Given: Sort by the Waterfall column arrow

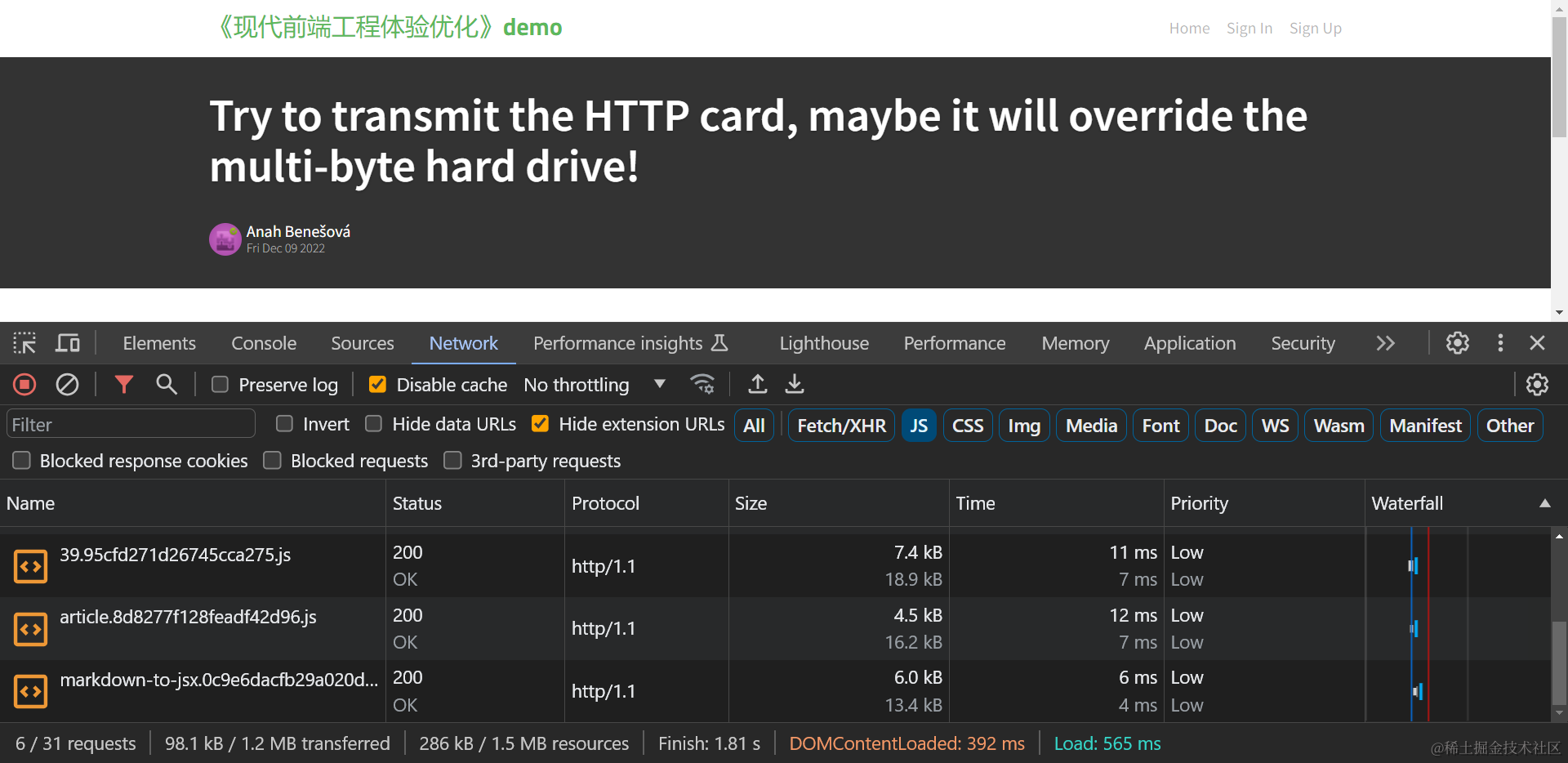Looking at the screenshot, I should click(x=1544, y=503).
